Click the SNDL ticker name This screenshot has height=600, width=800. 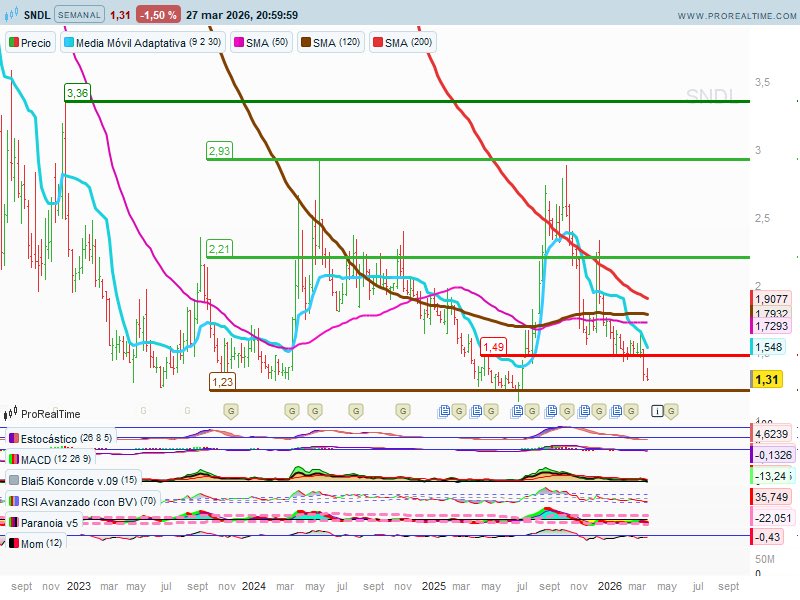point(37,15)
